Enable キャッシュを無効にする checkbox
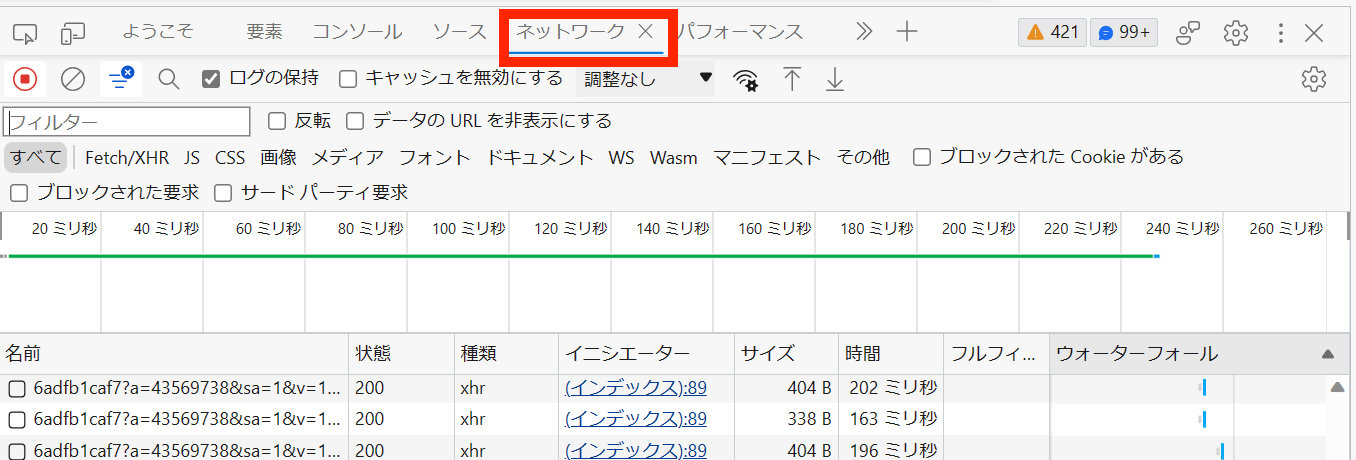The width and height of the screenshot is (1356, 460). coord(348,78)
